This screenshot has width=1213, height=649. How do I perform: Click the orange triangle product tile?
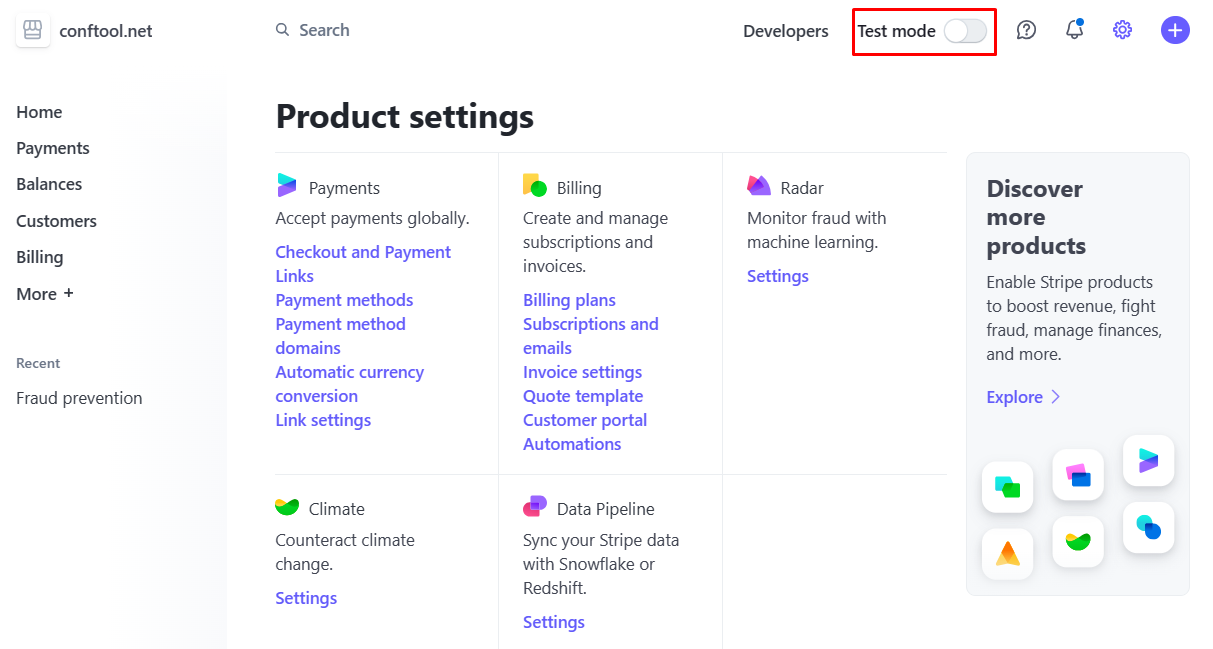[1008, 554]
